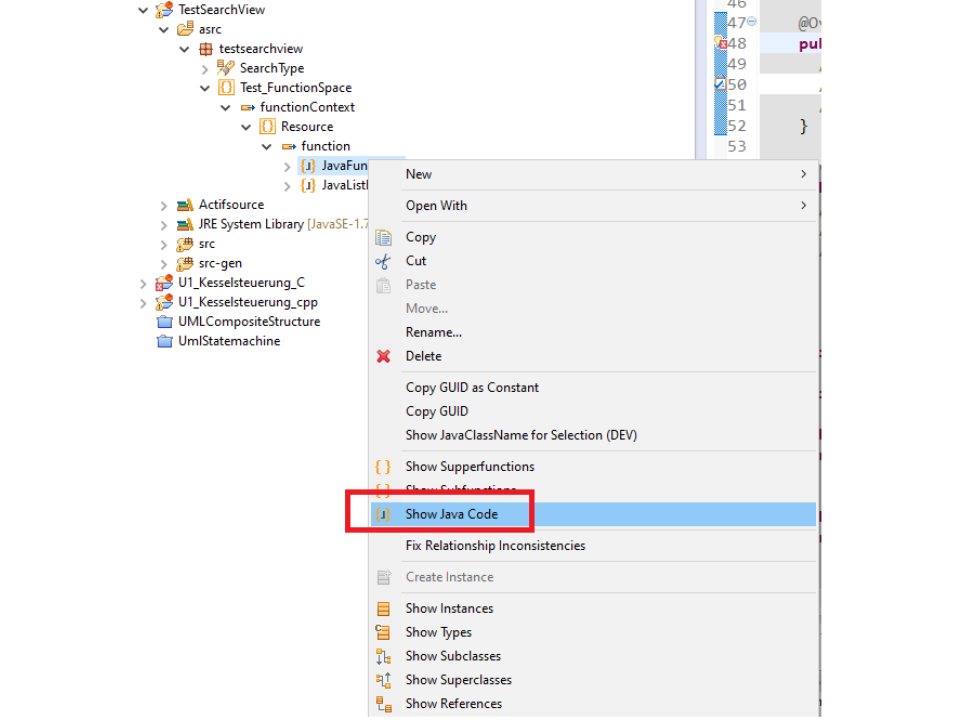Click the Copy icon in context menu
Image resolution: width=960 pixels, height=720 pixels.
(x=383, y=237)
